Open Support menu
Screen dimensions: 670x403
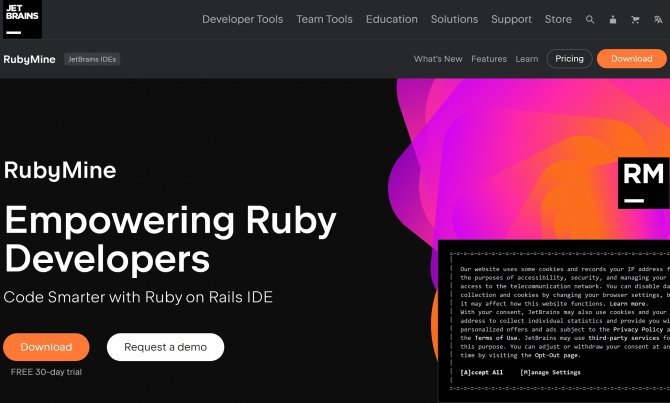[x=511, y=19]
